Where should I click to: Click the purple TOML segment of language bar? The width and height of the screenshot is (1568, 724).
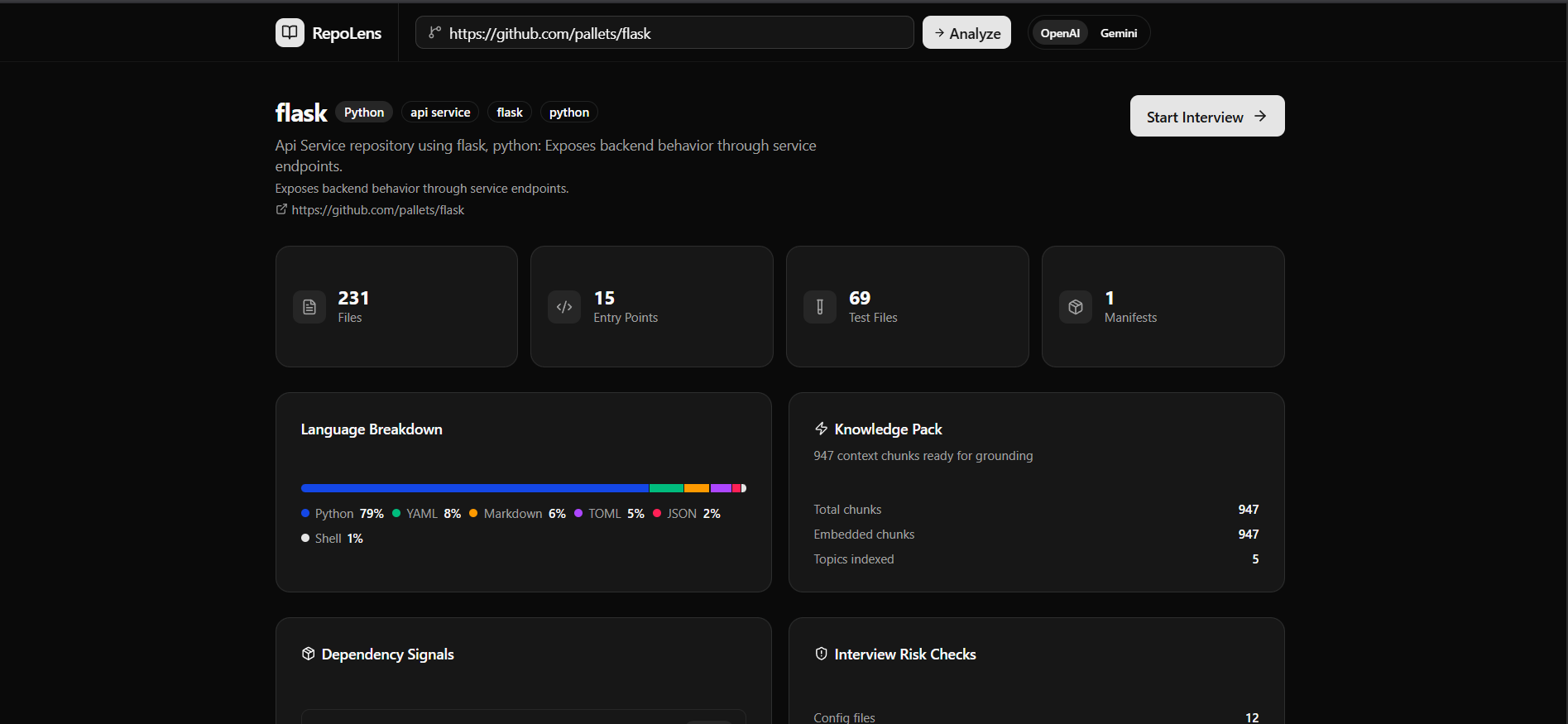pos(722,488)
